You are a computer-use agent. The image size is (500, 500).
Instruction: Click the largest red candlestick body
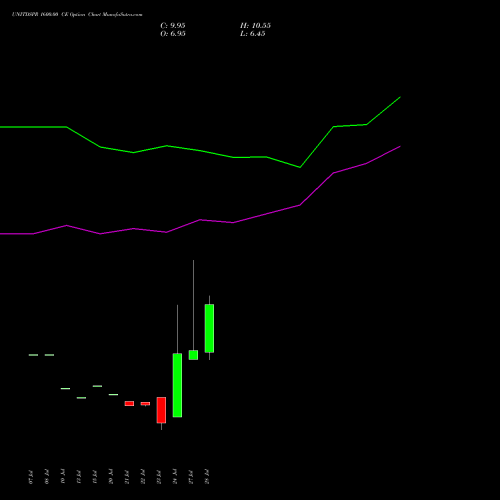click(x=161, y=410)
